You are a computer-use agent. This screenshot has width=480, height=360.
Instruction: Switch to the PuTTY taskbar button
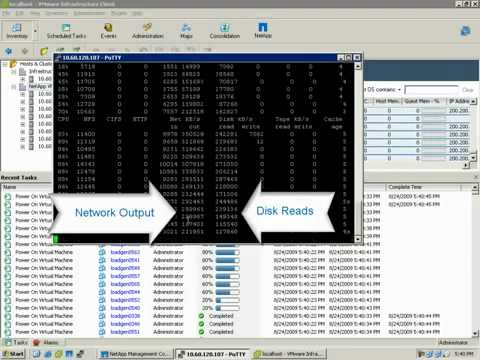point(213,354)
